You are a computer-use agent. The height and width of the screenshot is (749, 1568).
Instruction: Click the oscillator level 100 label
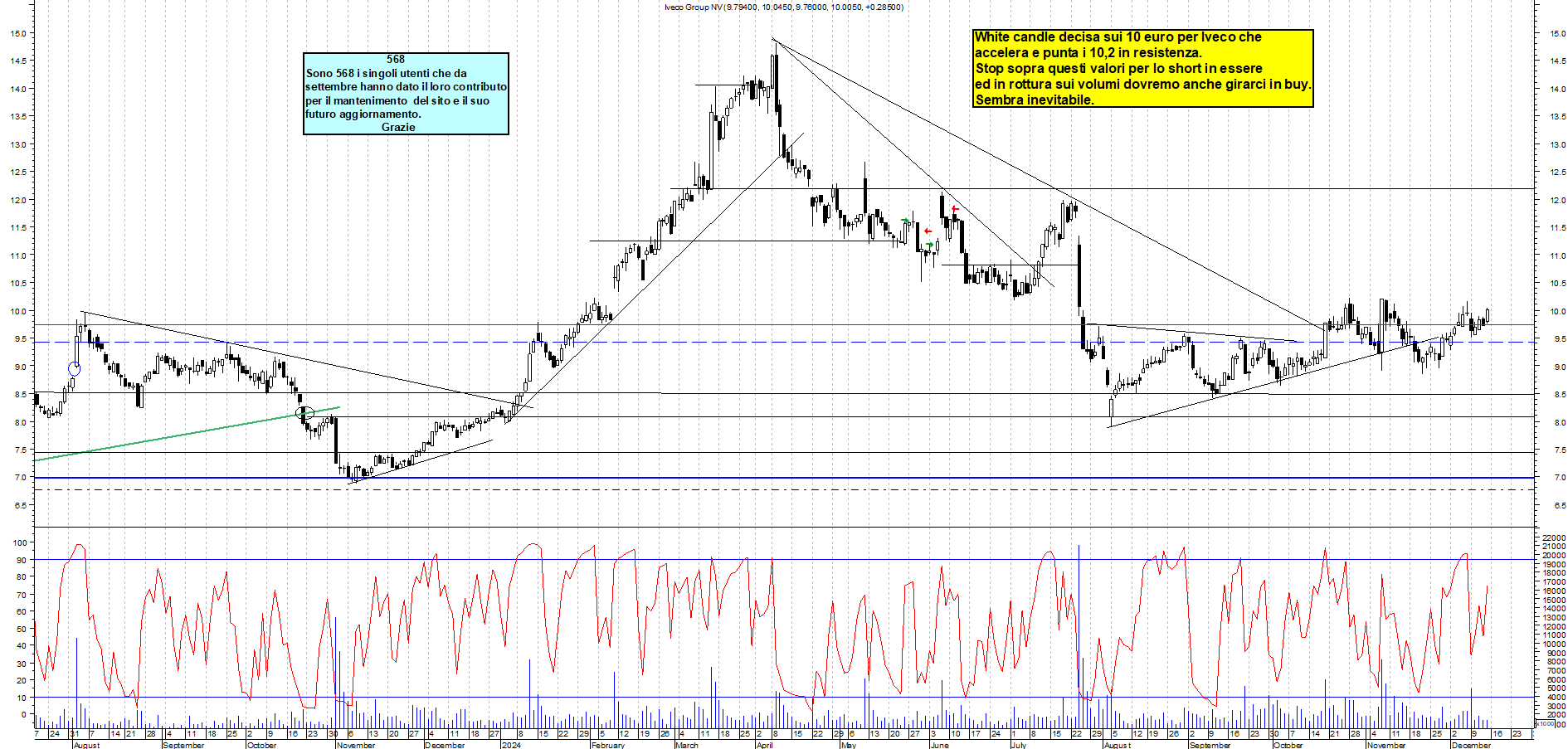(x=18, y=542)
